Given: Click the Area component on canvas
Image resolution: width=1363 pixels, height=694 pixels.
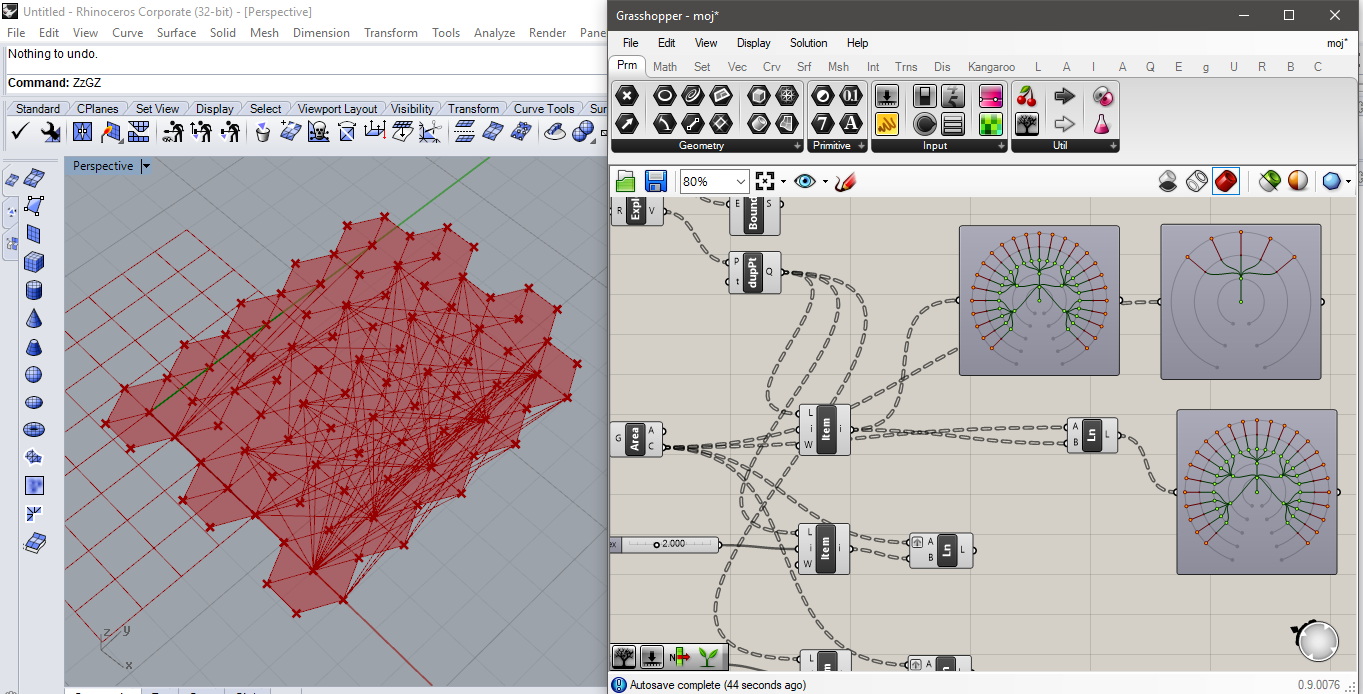Looking at the screenshot, I should coord(636,440).
